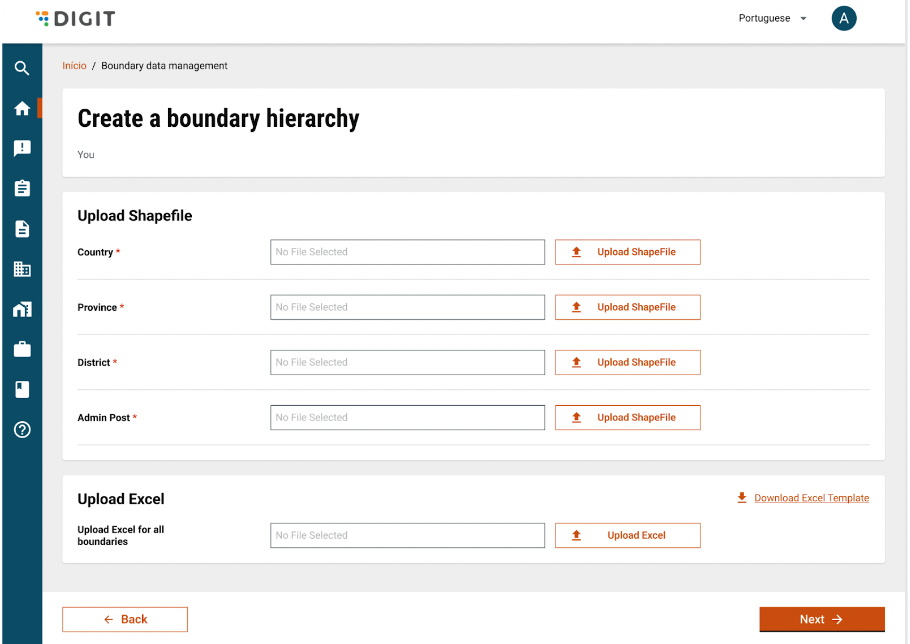Click the Upload Excel button
The height and width of the screenshot is (644, 910).
(x=627, y=535)
